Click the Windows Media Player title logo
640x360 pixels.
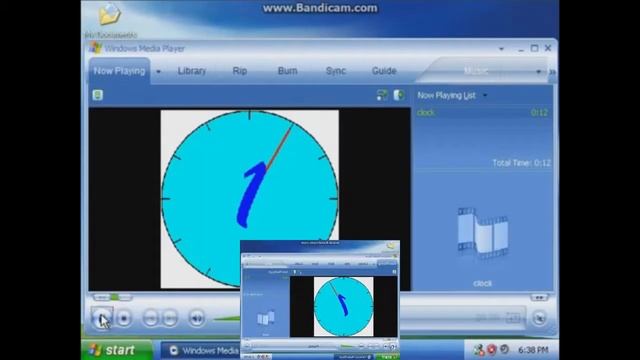pos(96,48)
